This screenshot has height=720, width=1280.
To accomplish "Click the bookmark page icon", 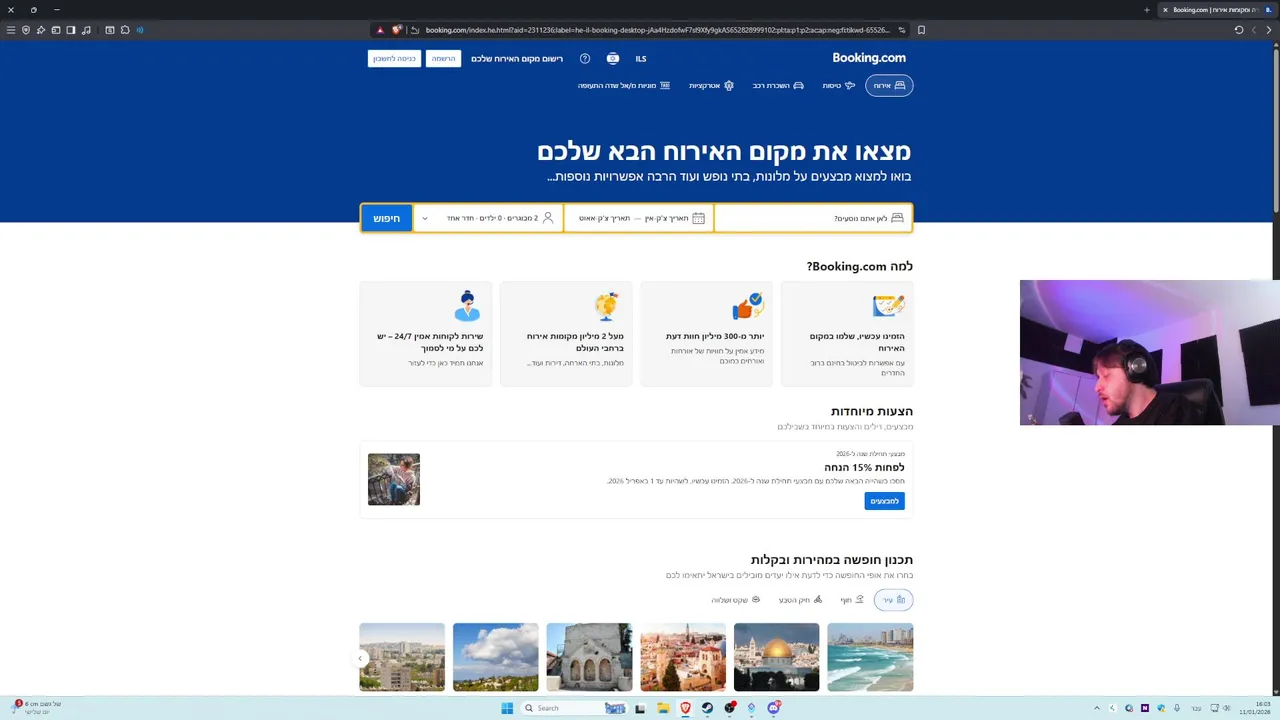I will [x=921, y=30].
